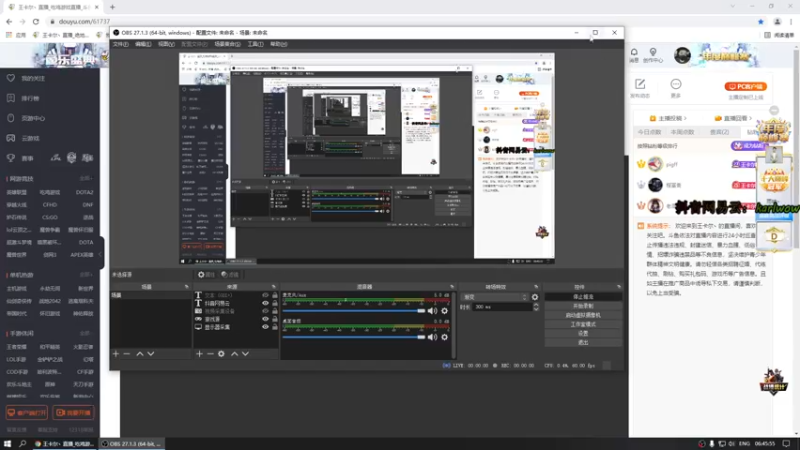Hide the 抖音网易云 text source
The image size is (800, 450).
[265, 303]
